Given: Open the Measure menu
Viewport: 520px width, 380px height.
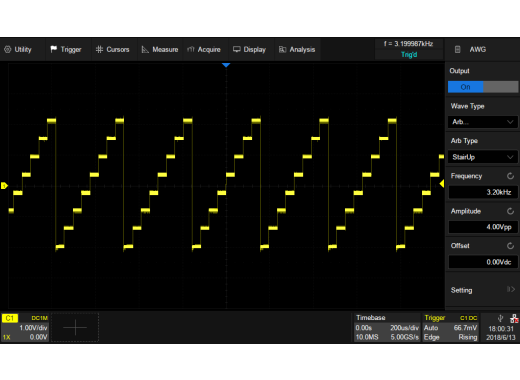Looking at the screenshot, I should [x=160, y=49].
